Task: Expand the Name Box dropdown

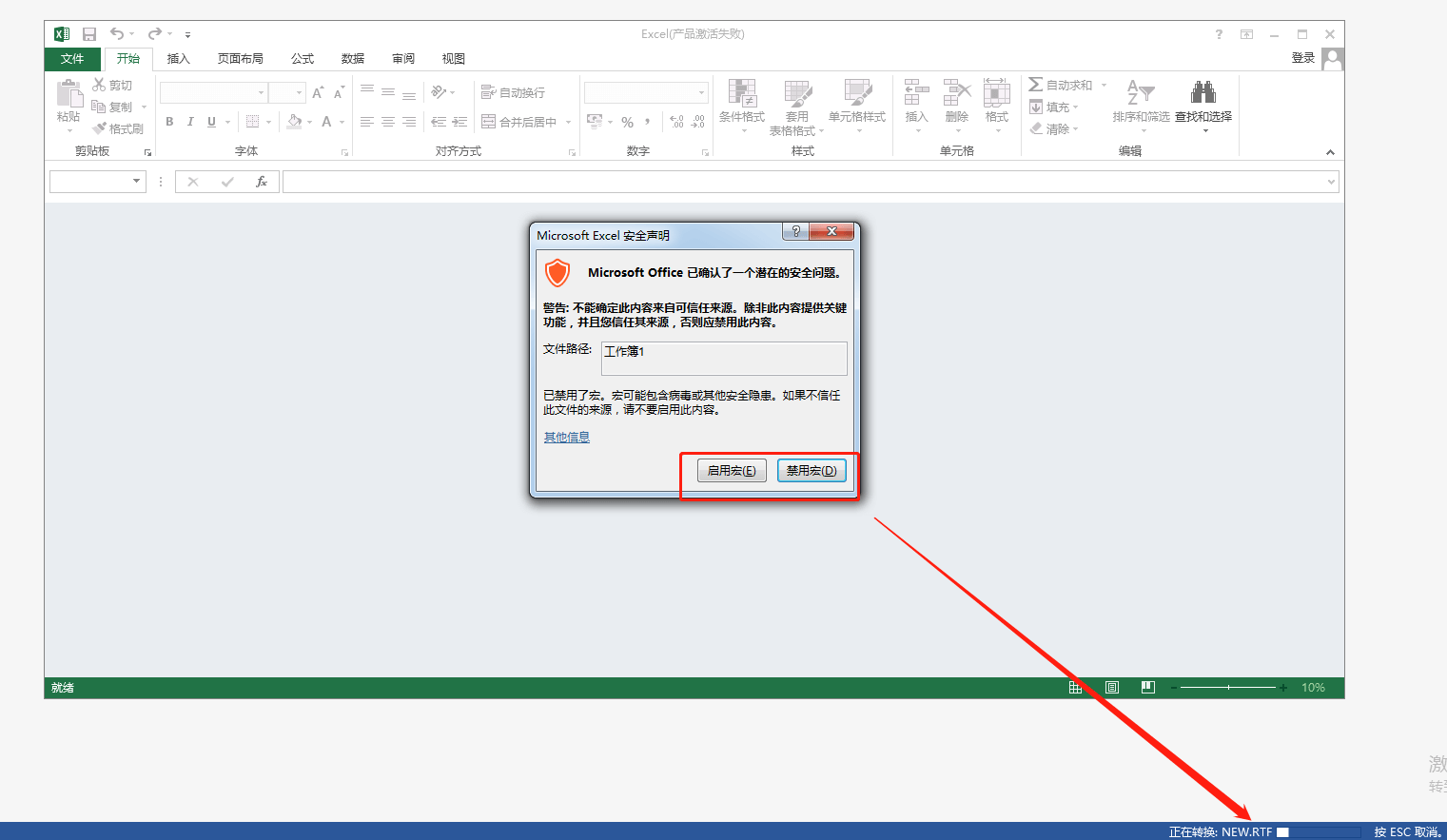Action: click(137, 181)
